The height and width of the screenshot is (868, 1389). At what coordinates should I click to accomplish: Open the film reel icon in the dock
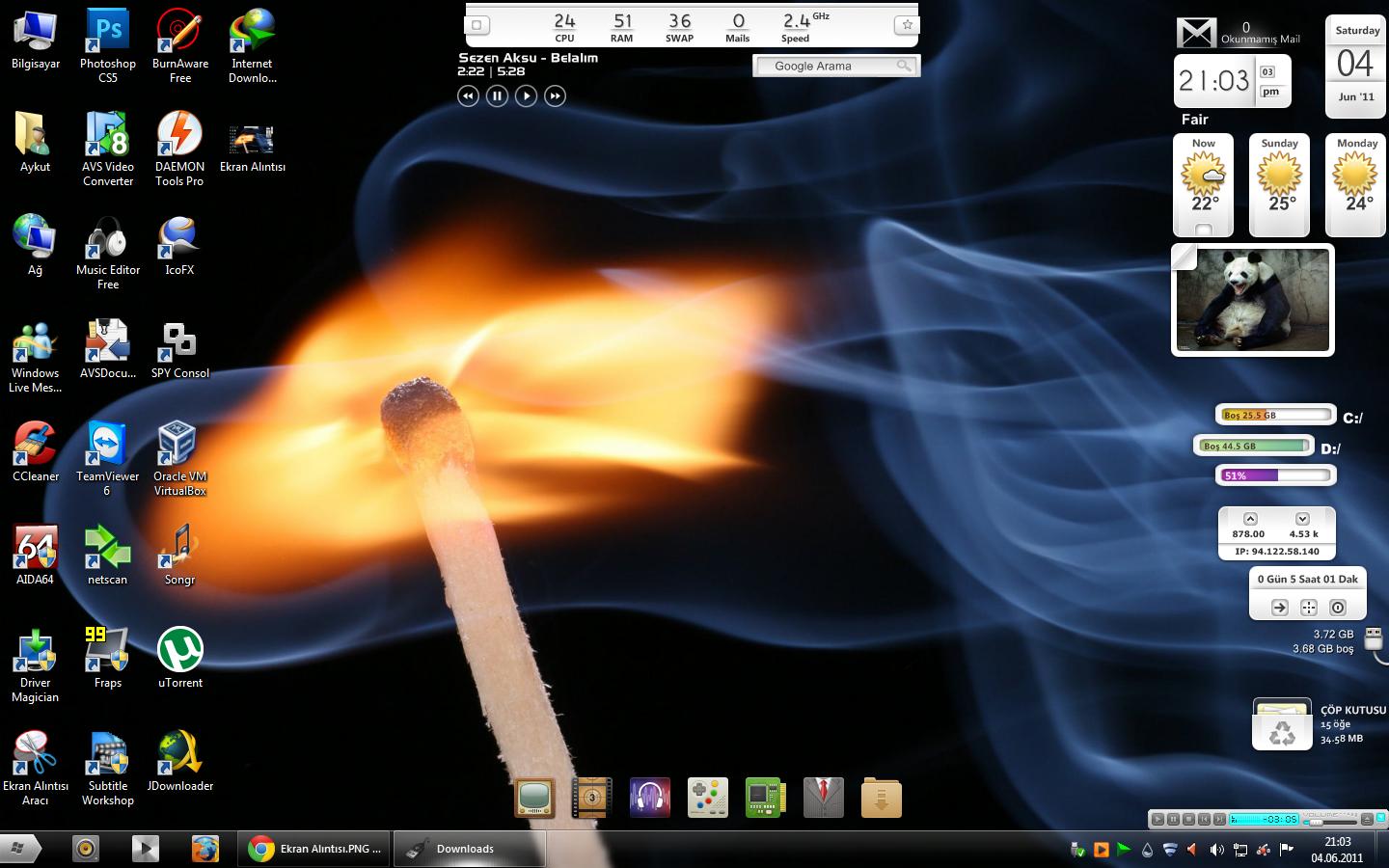pyautogui.click(x=592, y=798)
